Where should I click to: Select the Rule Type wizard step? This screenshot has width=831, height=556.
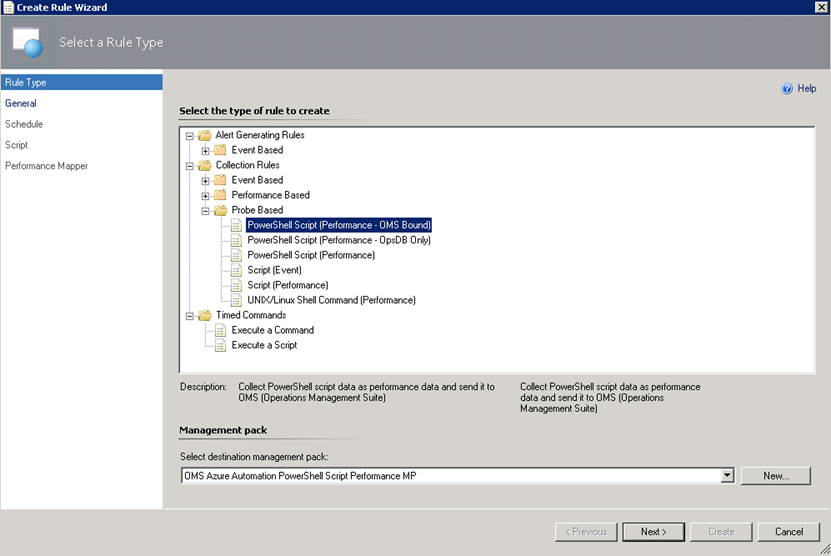click(x=25, y=82)
